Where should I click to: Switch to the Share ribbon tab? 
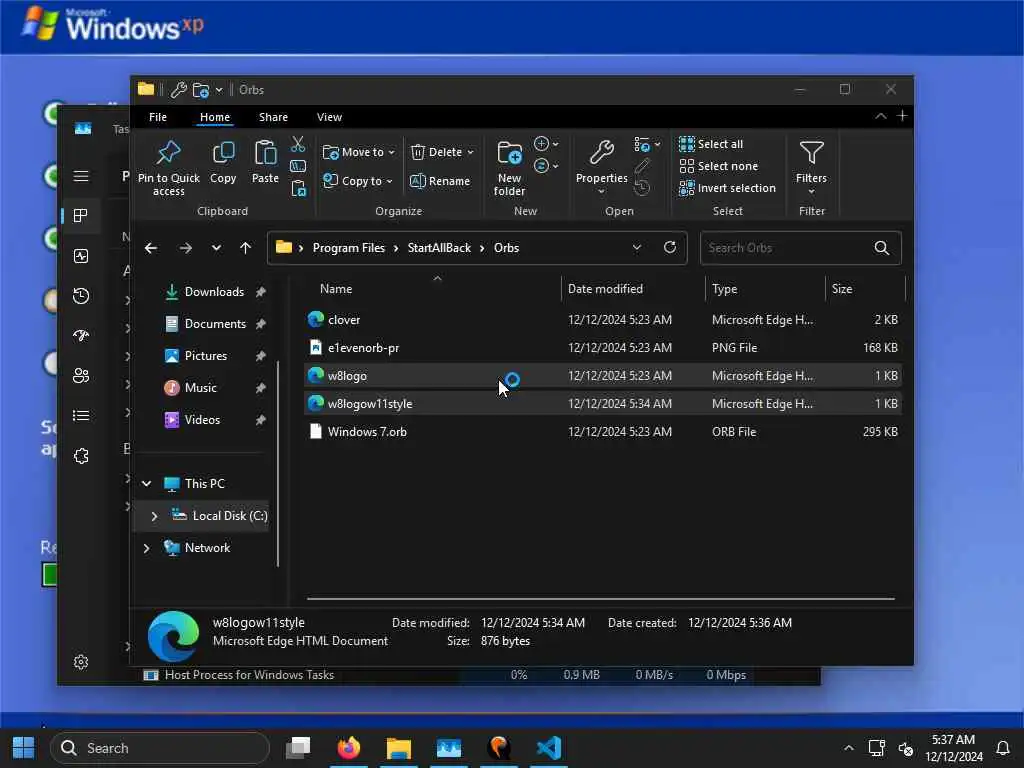point(273,117)
